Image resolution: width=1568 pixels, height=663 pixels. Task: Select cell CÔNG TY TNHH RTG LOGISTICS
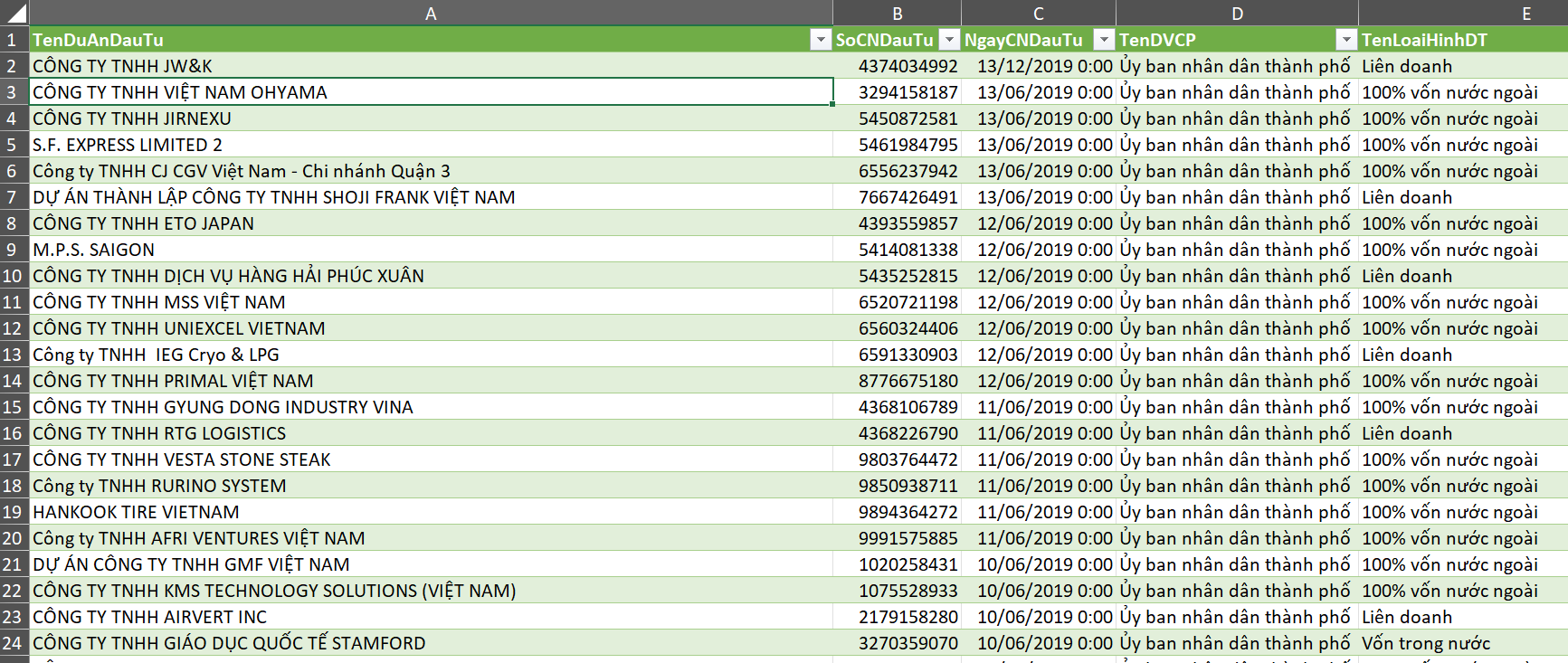point(431,433)
